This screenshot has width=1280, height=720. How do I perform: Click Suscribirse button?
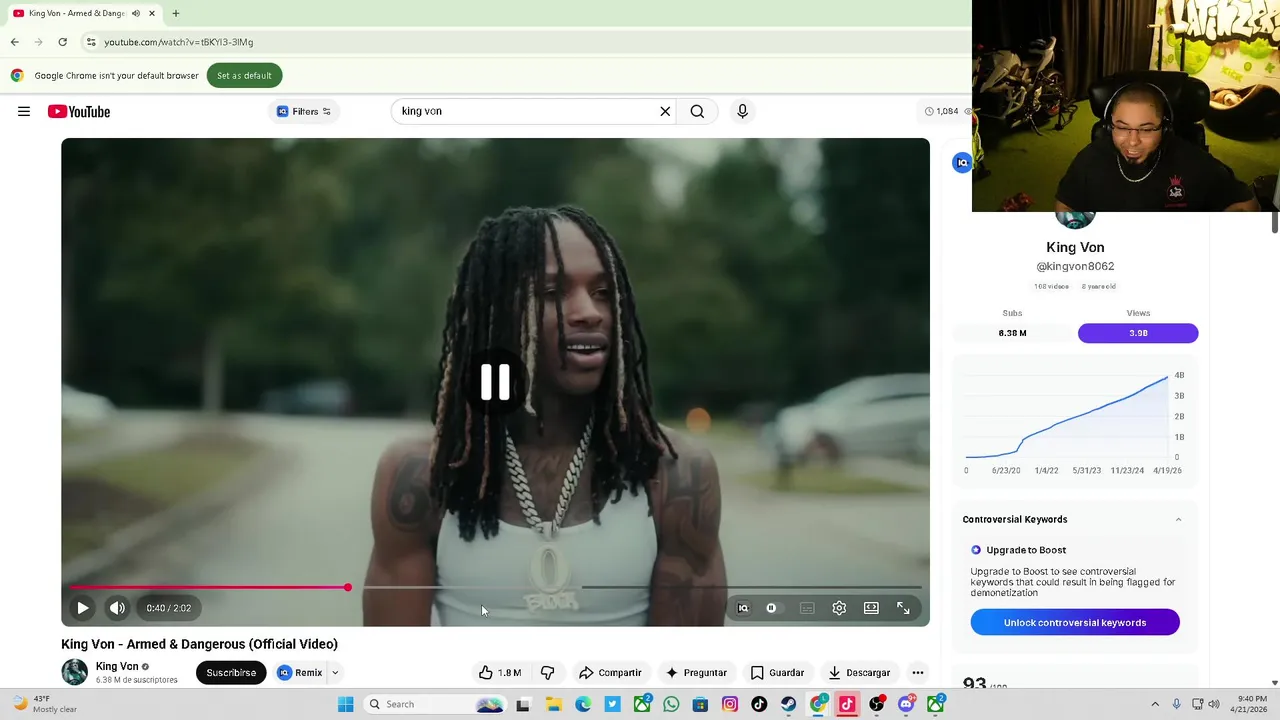point(231,673)
